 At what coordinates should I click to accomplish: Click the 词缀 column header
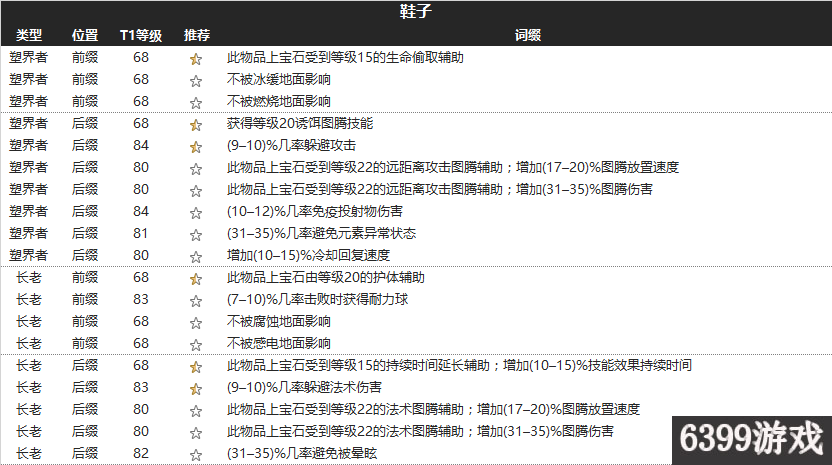pos(527,35)
